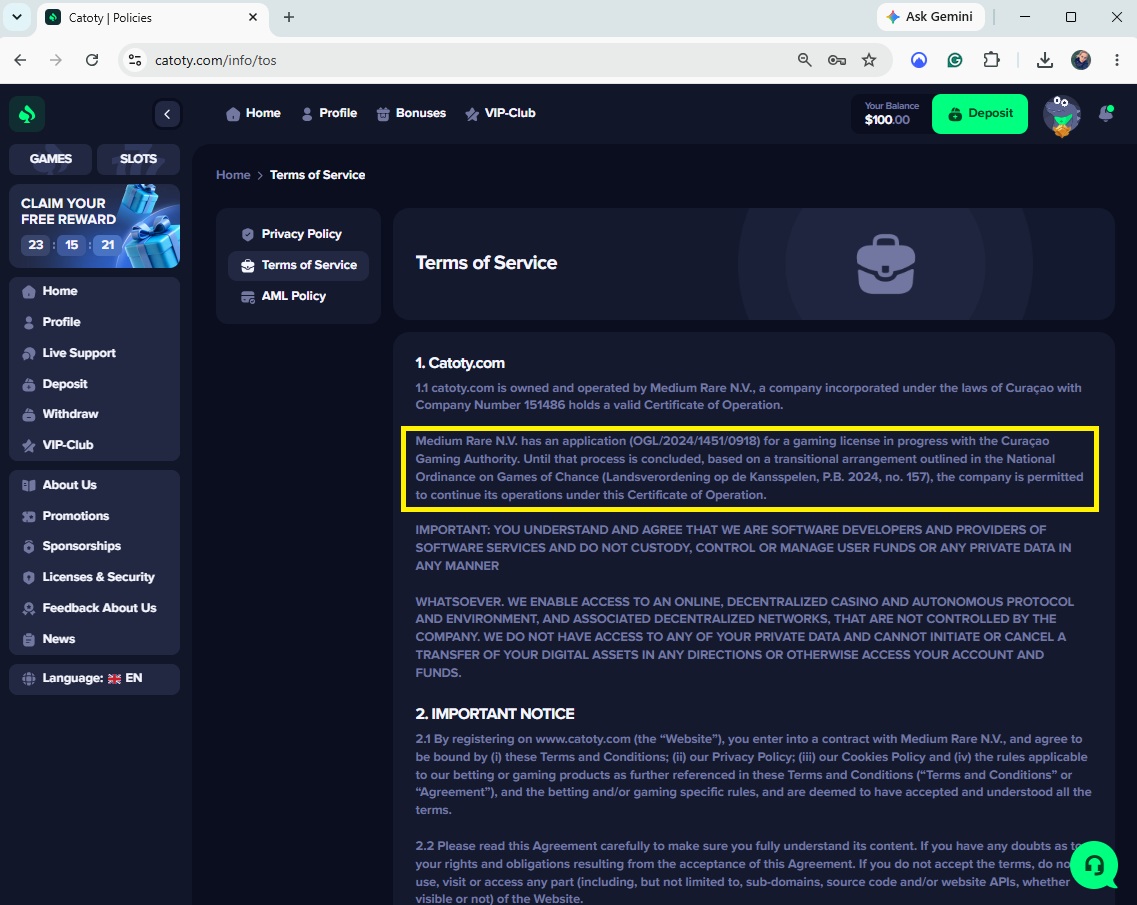Open Live Support in the sidebar
The height and width of the screenshot is (905, 1137).
pos(94,353)
